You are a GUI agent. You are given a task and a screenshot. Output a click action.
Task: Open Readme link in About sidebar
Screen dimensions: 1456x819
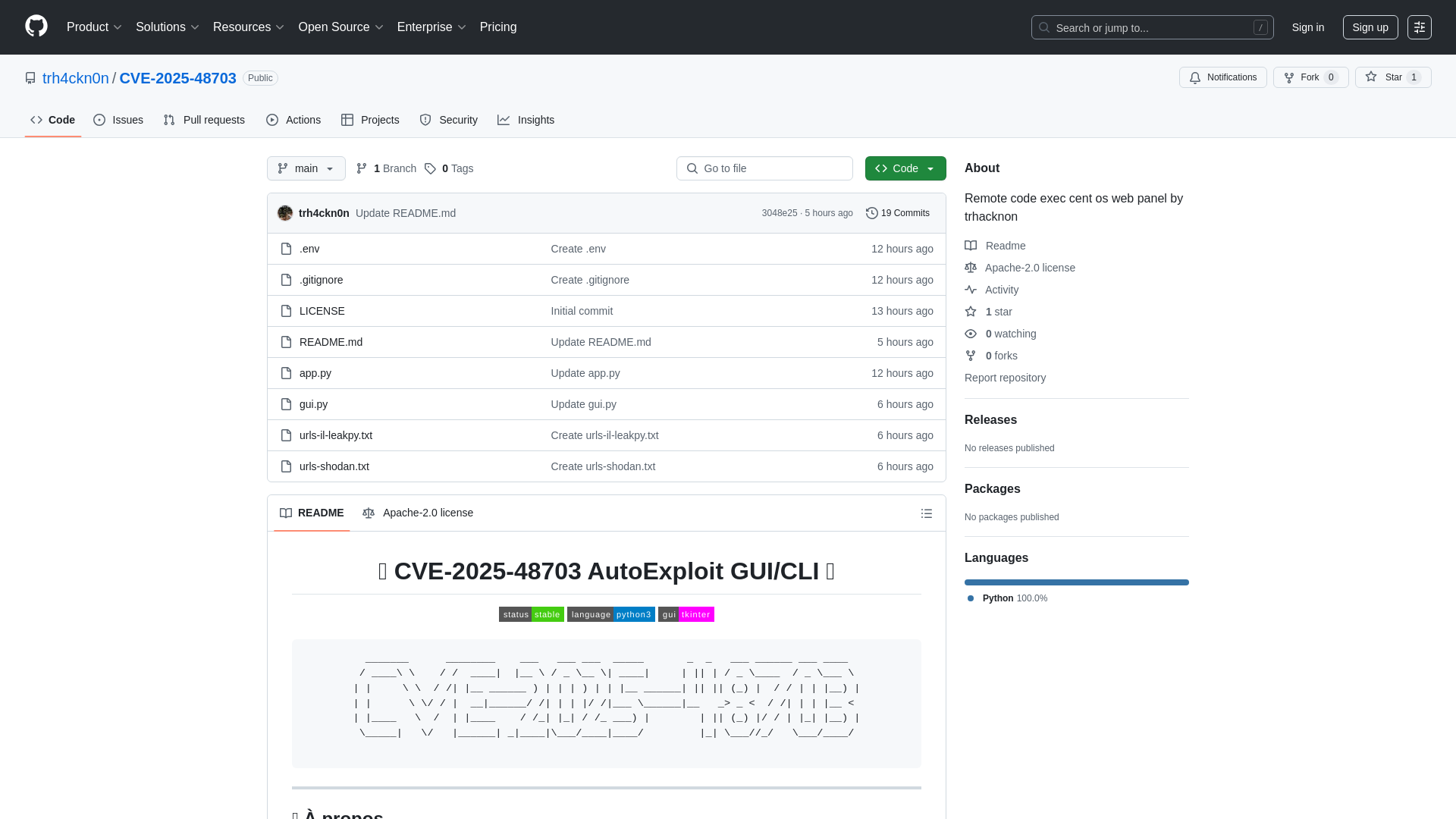(995, 246)
